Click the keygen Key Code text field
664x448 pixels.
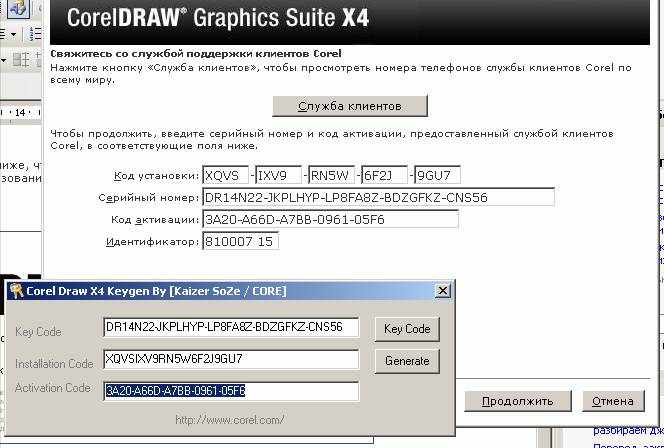230,328
